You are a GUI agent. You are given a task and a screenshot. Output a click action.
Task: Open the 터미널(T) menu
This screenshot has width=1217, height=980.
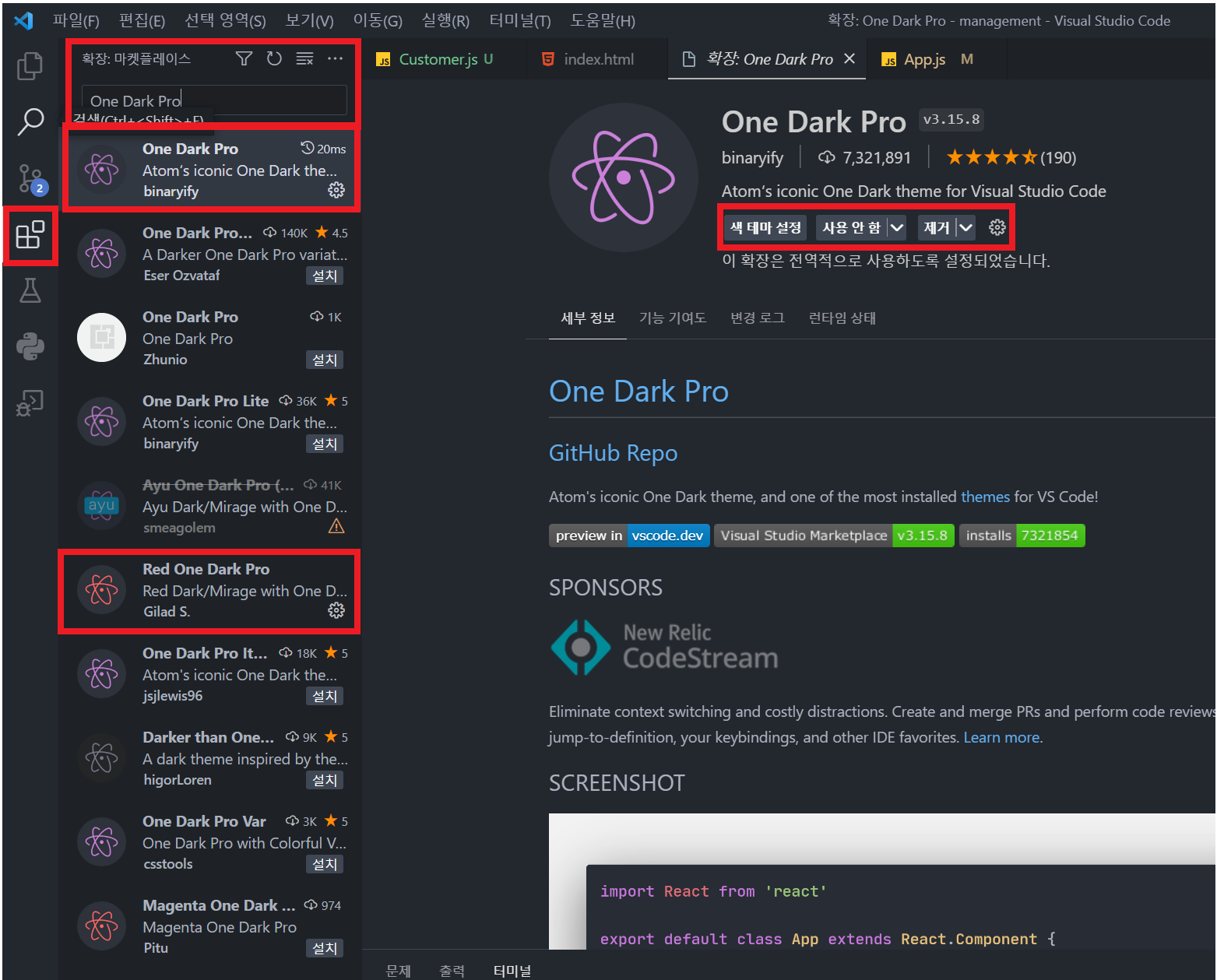pyautogui.click(x=519, y=21)
